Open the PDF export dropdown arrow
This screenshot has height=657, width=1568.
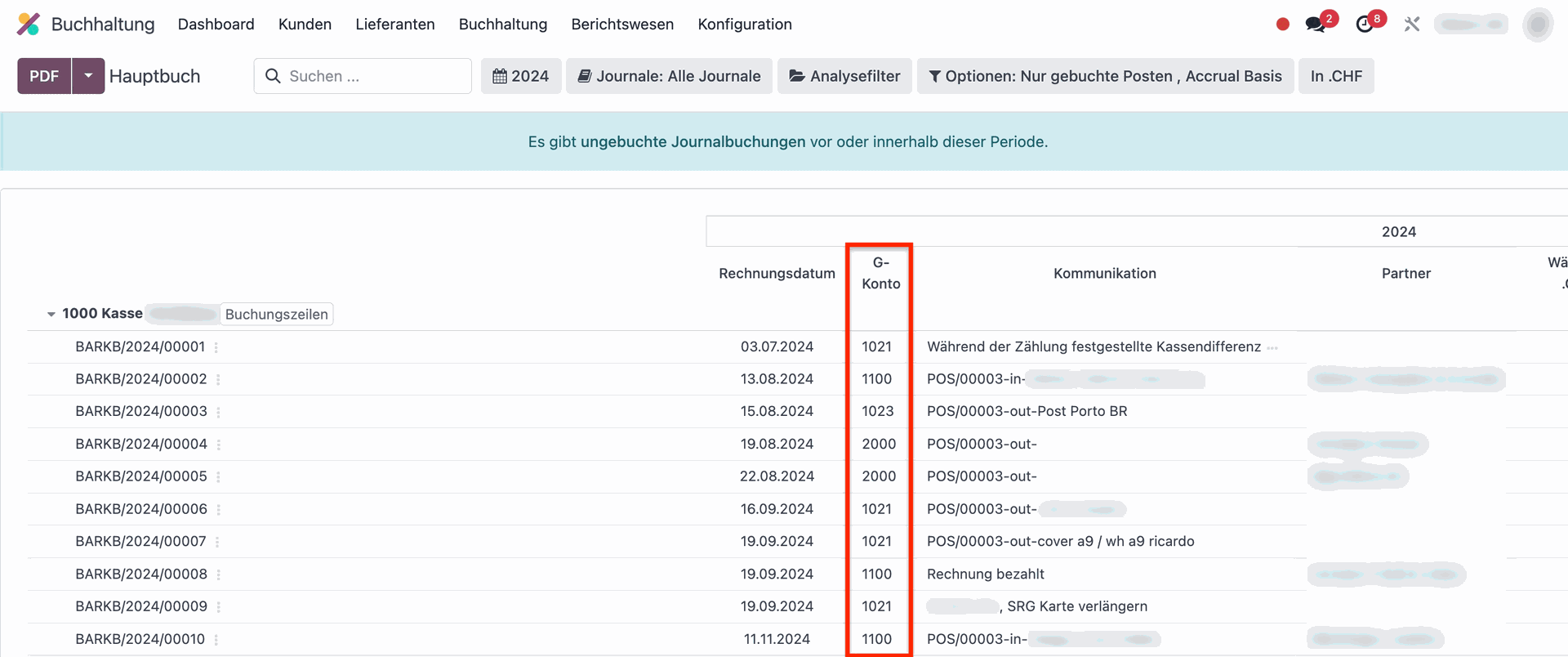point(88,76)
